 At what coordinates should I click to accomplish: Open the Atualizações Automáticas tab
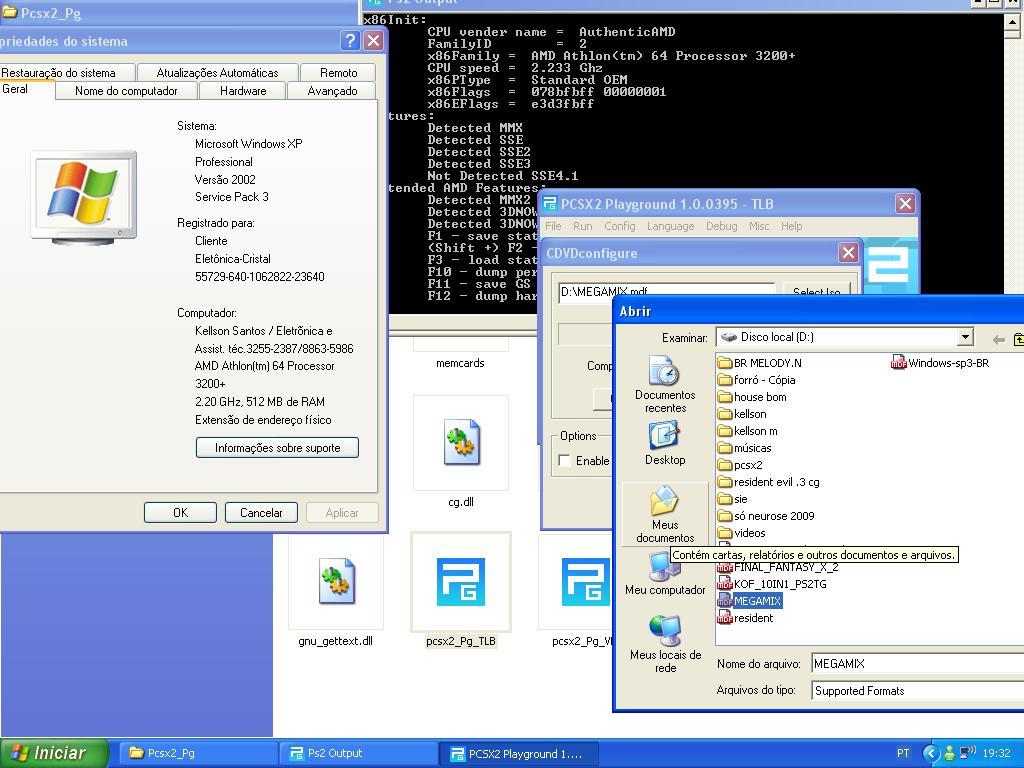point(217,72)
